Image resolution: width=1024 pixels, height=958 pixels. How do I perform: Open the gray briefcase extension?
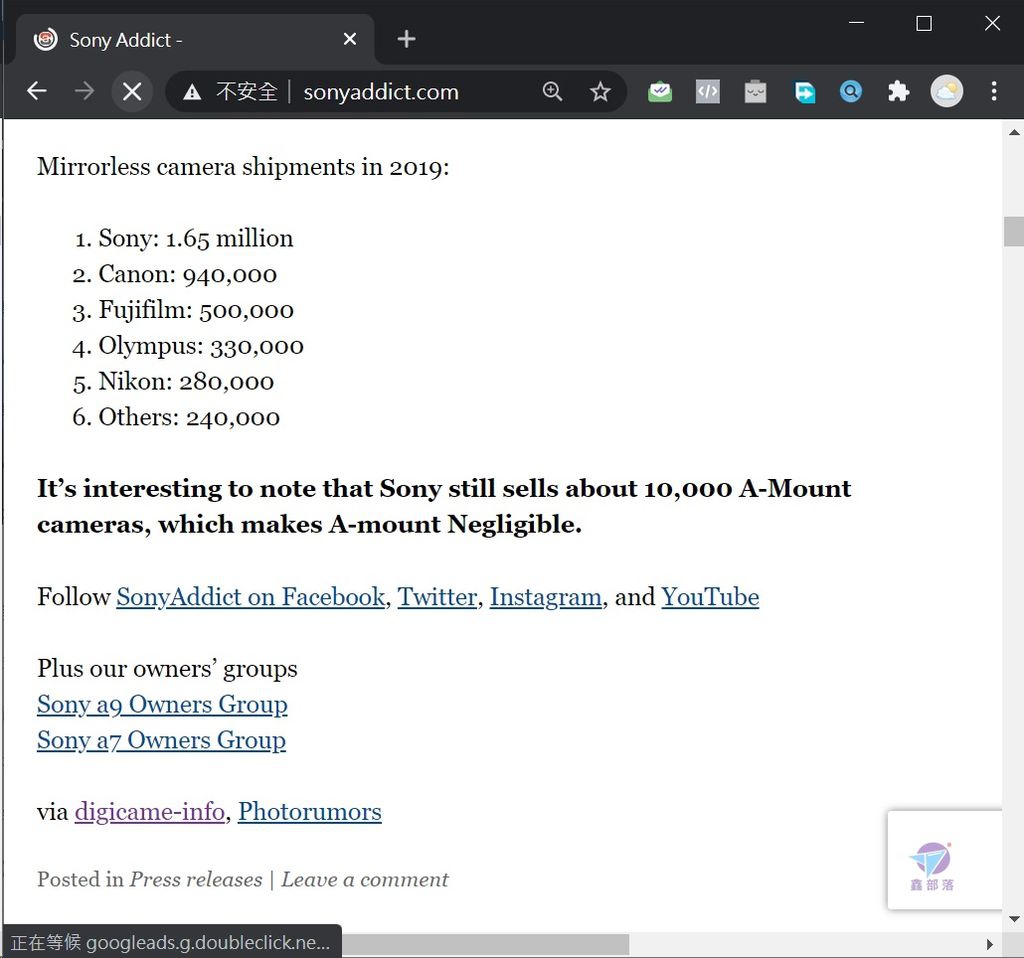[x=755, y=91]
